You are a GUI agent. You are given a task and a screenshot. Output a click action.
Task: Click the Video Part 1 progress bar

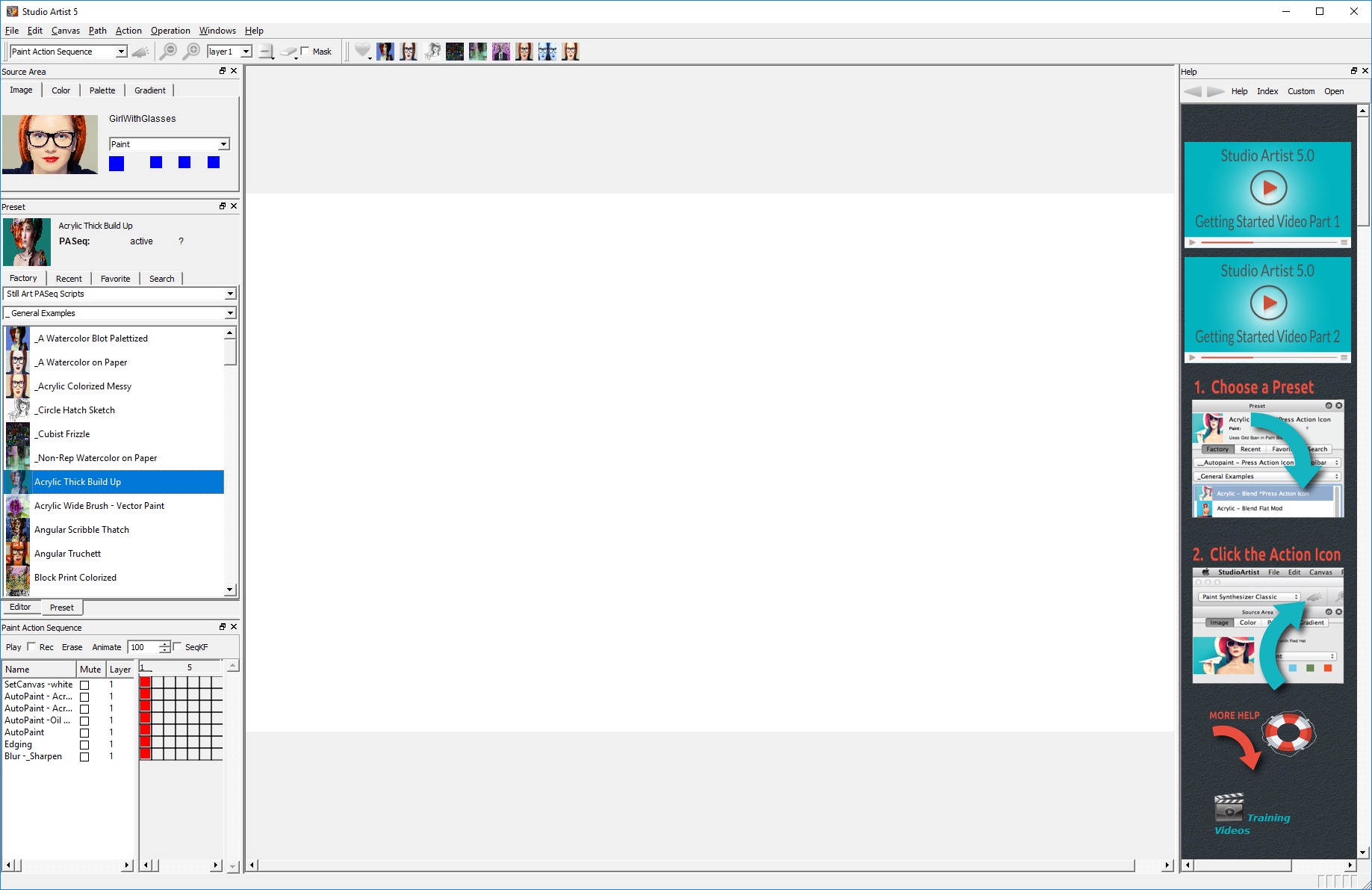point(1268,243)
